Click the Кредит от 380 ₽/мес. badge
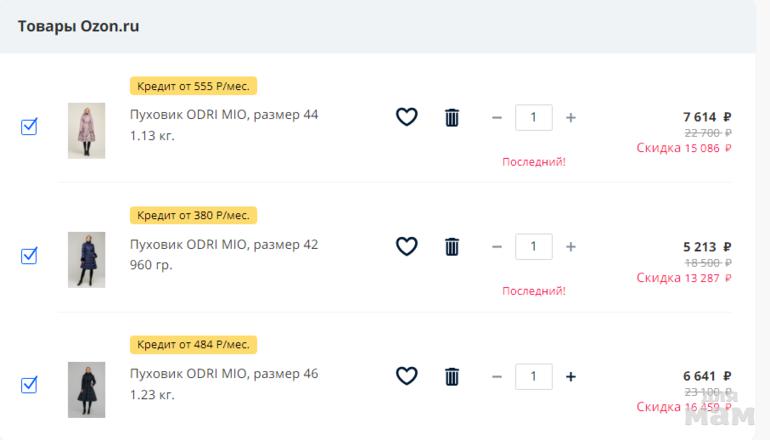The image size is (770, 440). pyautogui.click(x=193, y=215)
